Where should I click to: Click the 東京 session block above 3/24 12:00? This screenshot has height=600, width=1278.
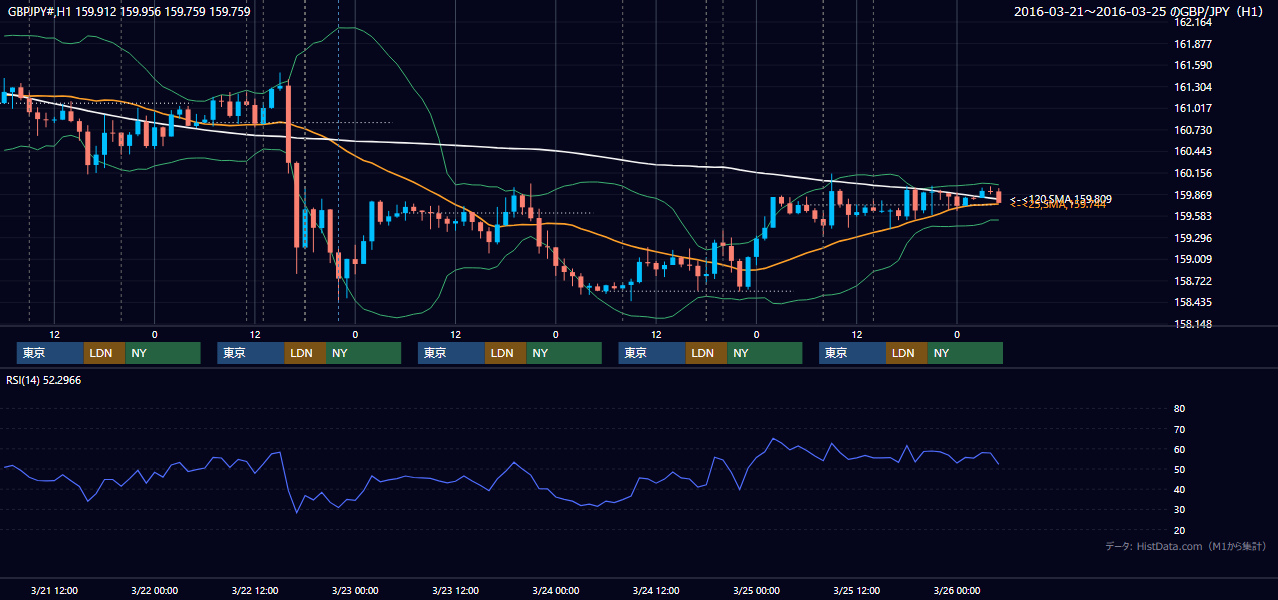(652, 353)
